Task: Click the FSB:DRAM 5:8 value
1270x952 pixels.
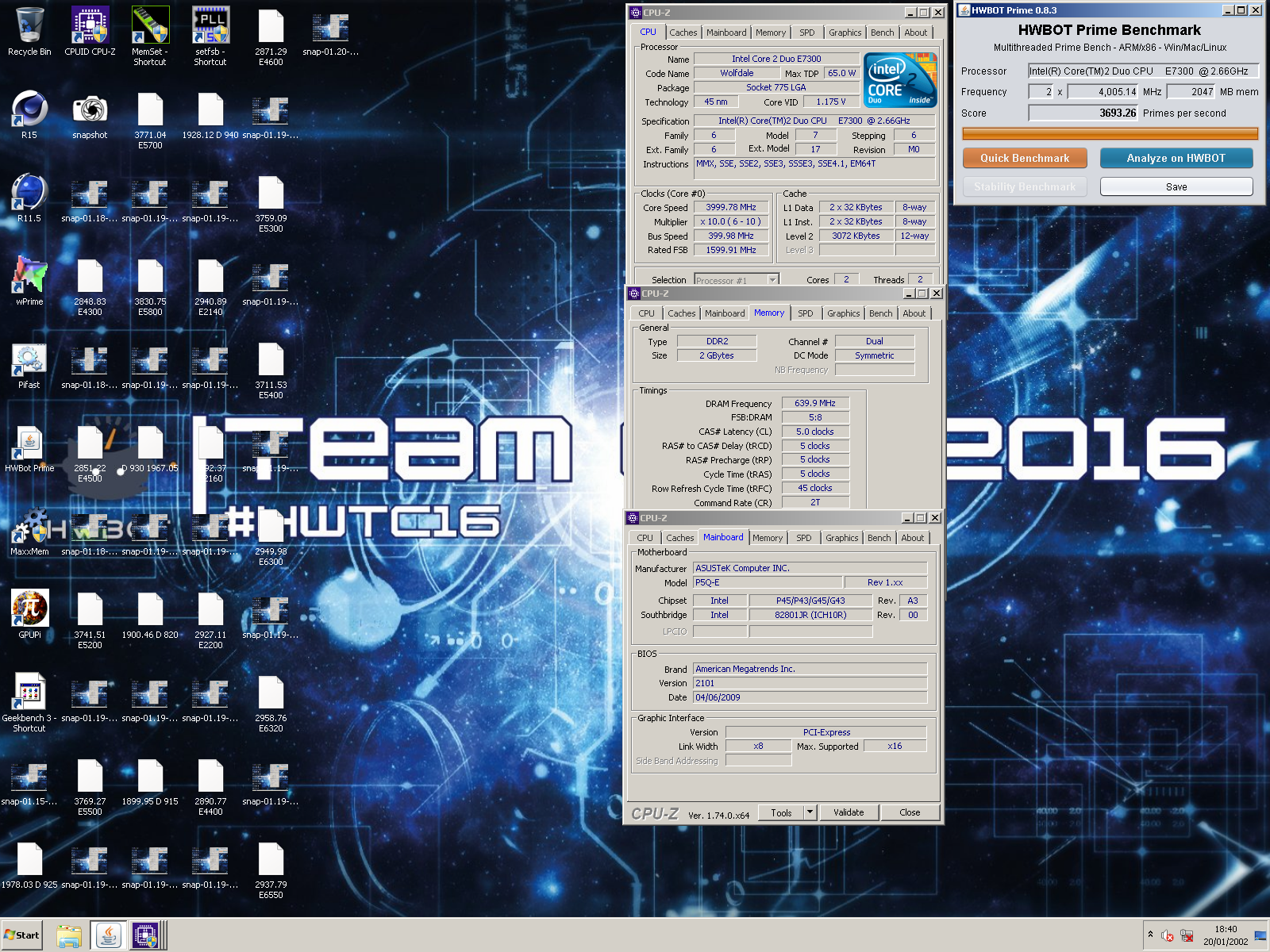Action: point(815,417)
